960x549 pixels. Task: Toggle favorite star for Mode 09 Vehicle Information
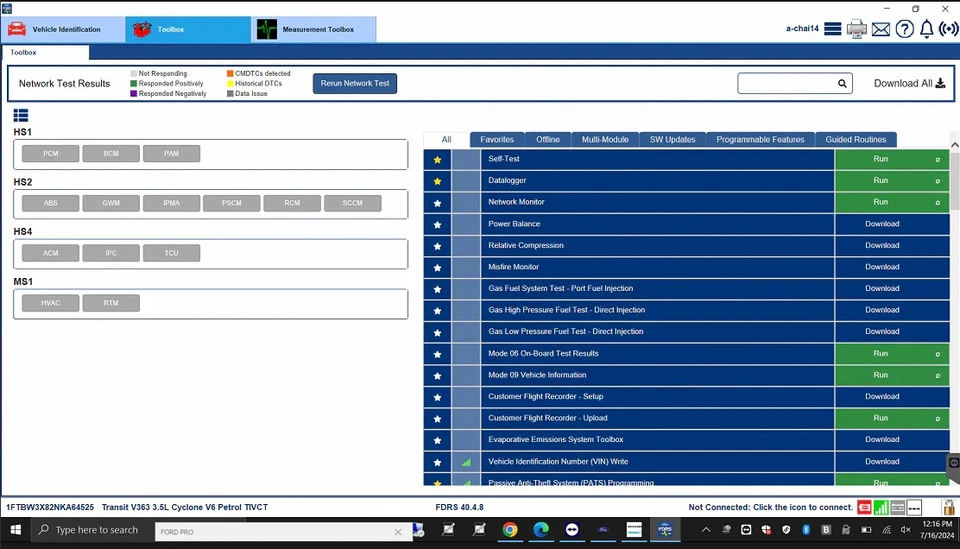(x=437, y=376)
